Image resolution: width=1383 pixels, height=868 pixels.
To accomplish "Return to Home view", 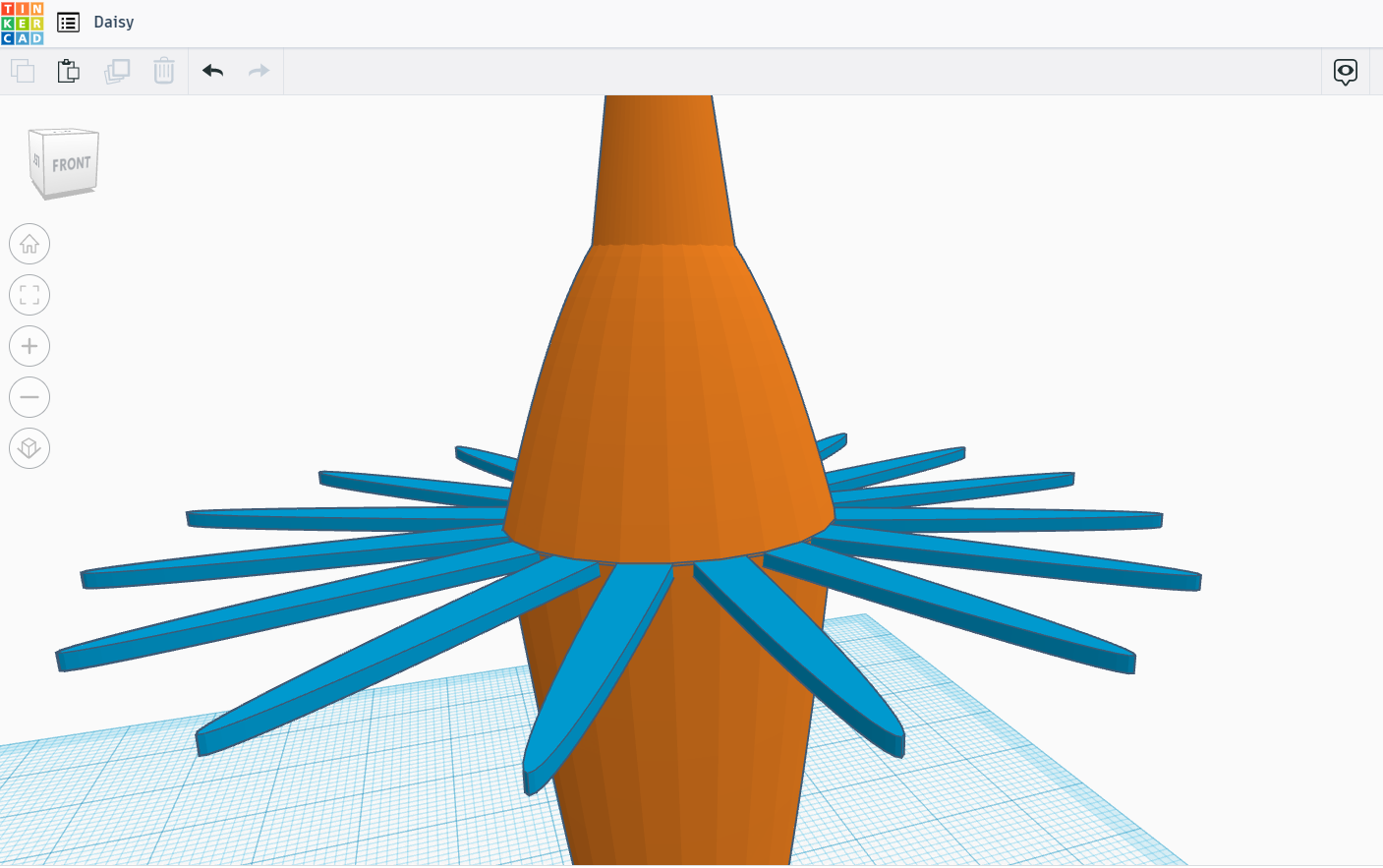I will point(29,244).
